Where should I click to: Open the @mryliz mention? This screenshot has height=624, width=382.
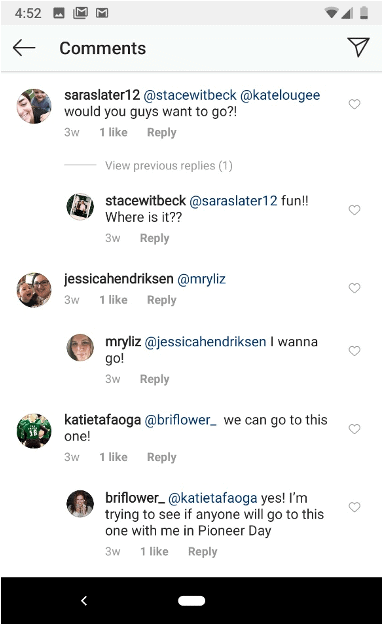click(x=201, y=279)
